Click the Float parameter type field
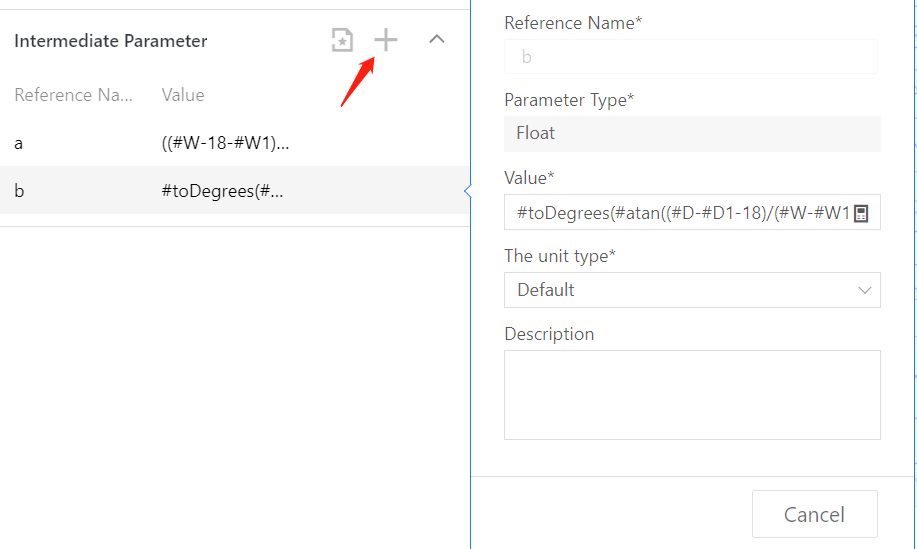 point(691,133)
